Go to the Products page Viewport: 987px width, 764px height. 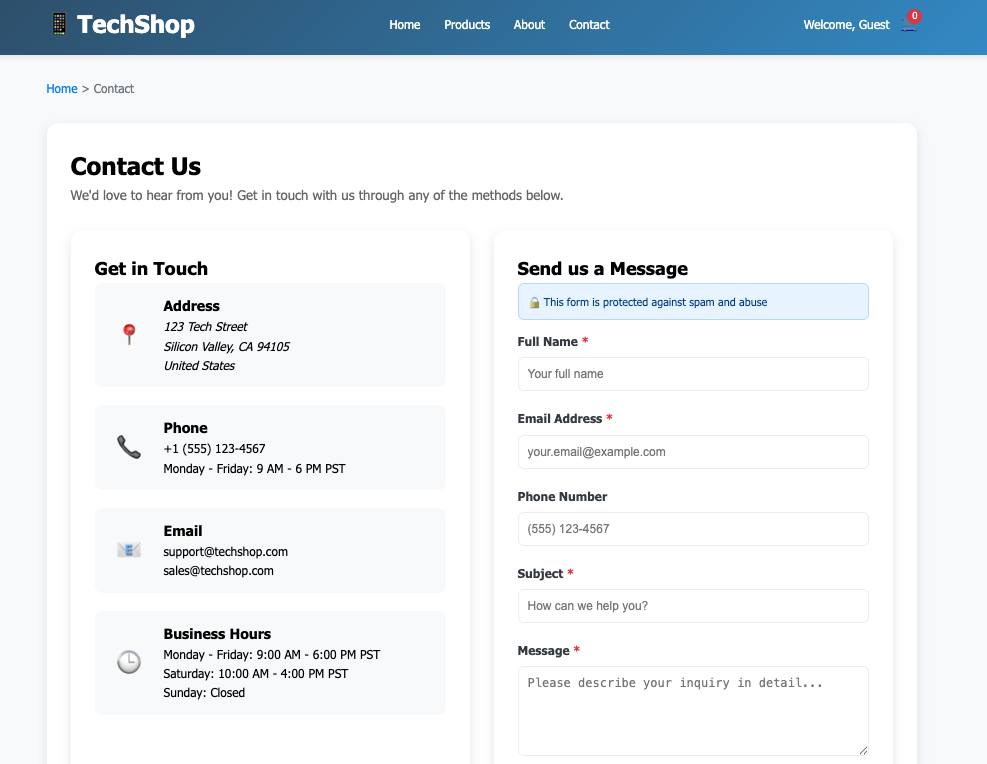coord(467,25)
